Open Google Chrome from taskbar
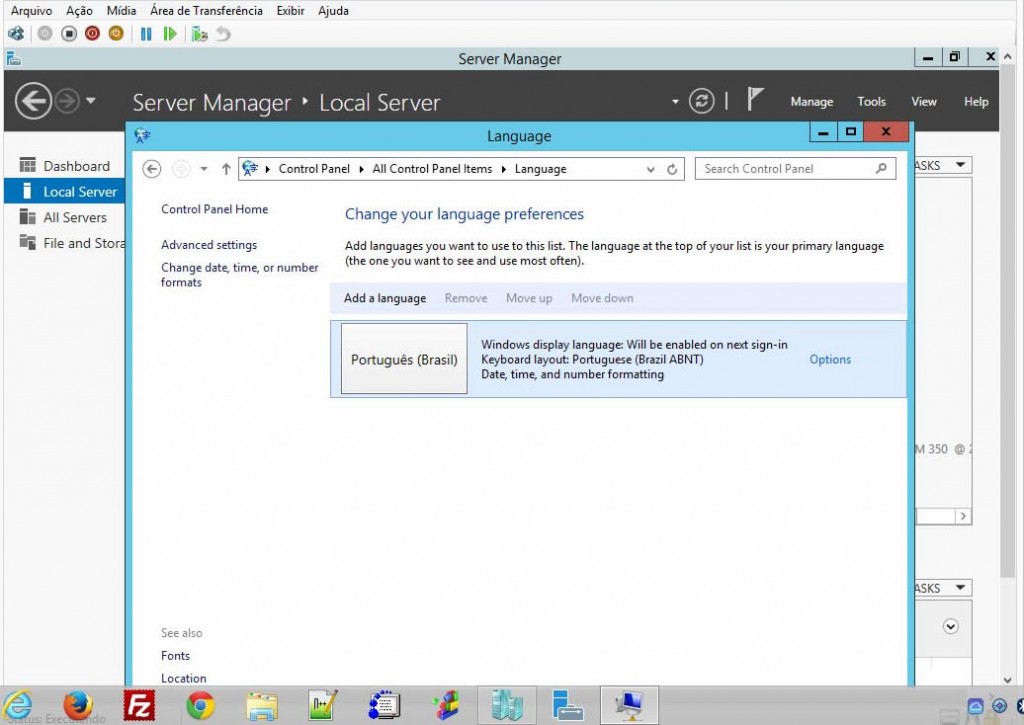 [x=200, y=705]
